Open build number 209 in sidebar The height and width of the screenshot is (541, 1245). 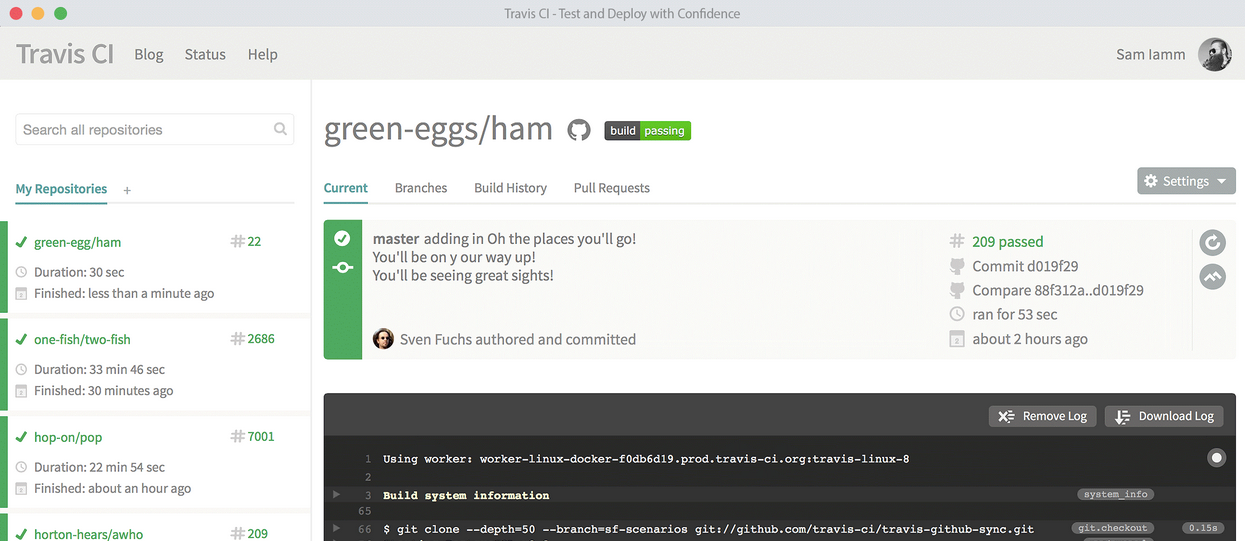[257, 534]
